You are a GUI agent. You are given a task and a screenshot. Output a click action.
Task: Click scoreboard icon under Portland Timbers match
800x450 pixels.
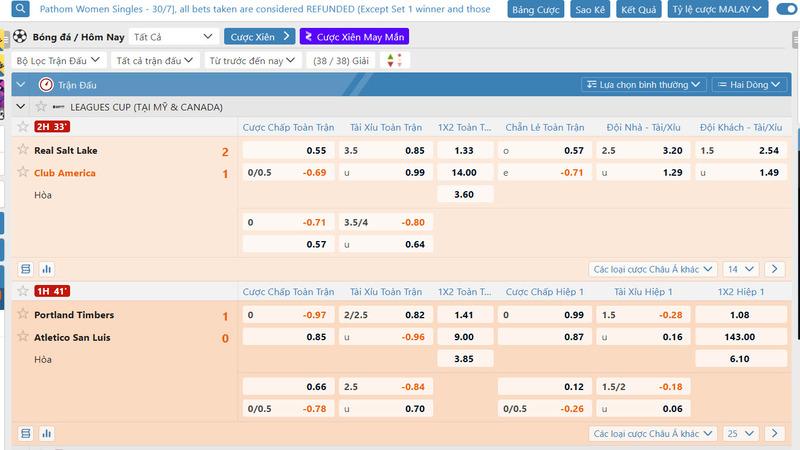point(26,434)
